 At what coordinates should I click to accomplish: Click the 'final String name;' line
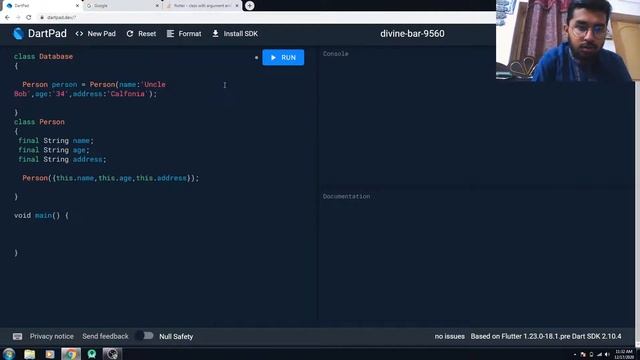56,140
